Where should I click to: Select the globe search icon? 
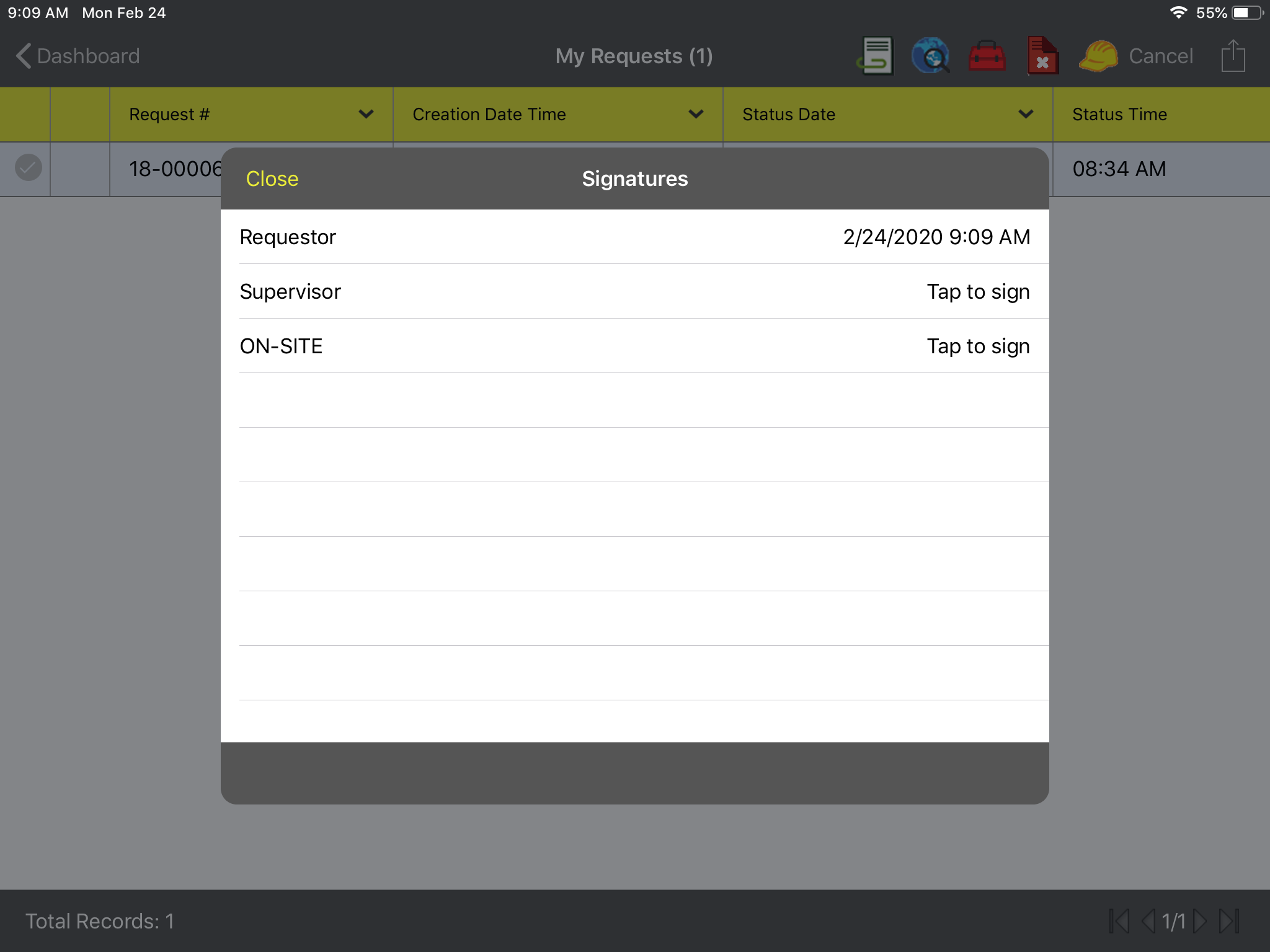930,56
